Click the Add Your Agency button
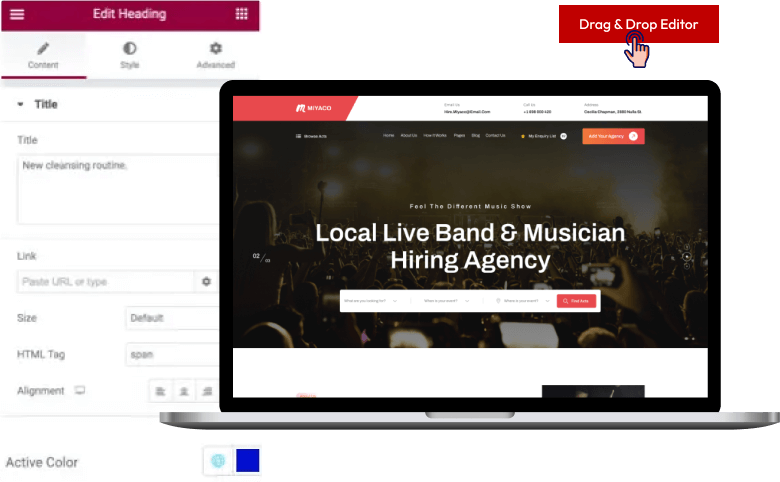The width and height of the screenshot is (780, 482). point(612,136)
